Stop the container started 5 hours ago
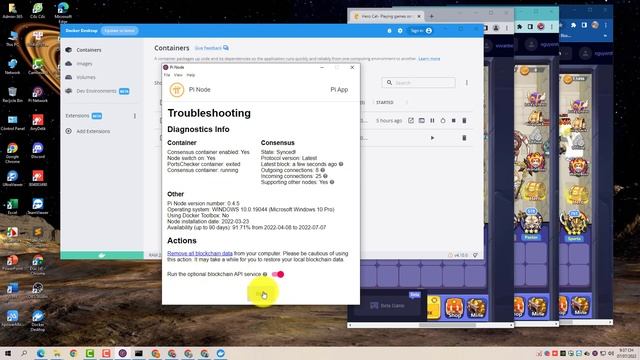The width and height of the screenshot is (640, 360). point(453,120)
